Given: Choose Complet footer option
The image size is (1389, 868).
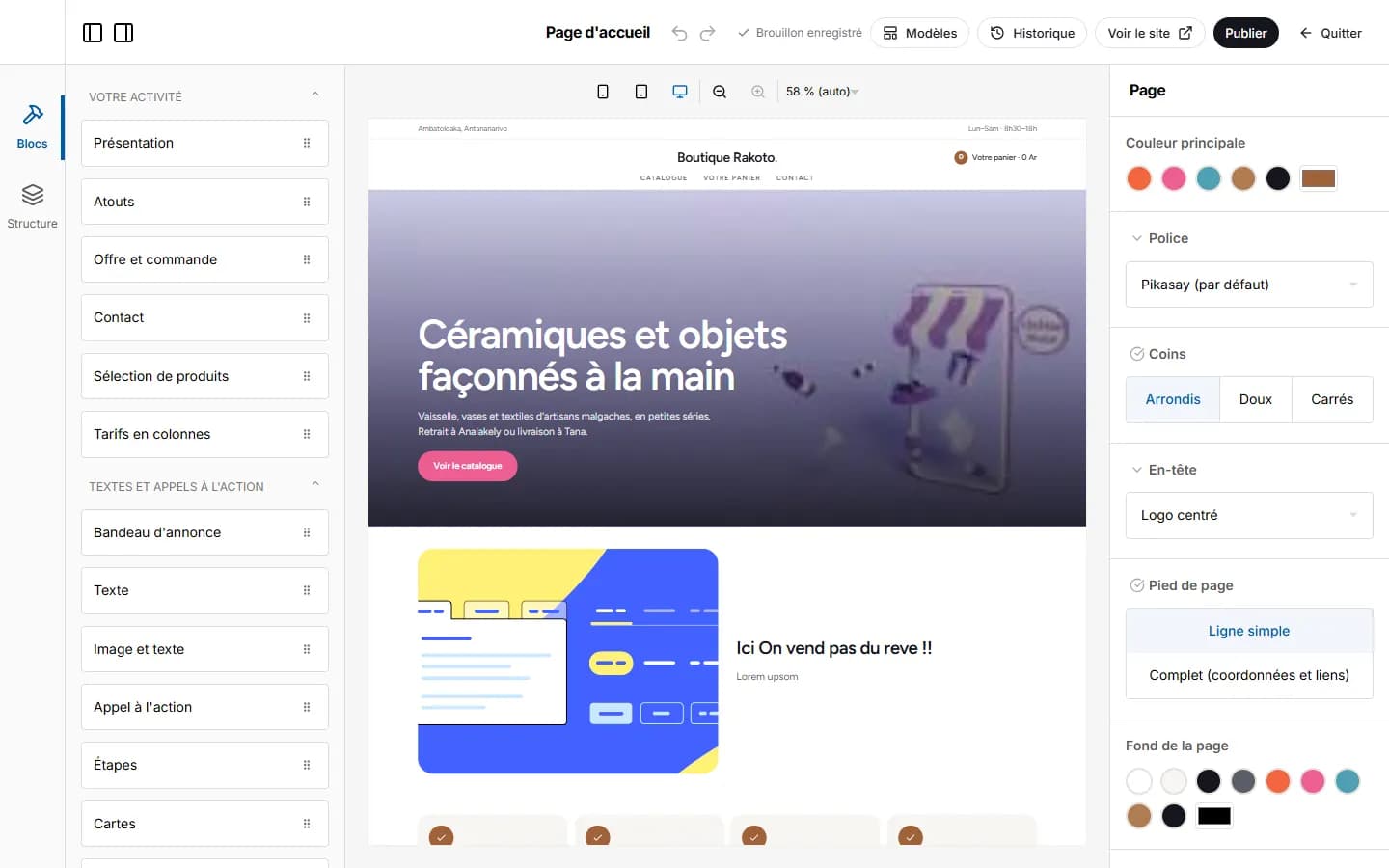Looking at the screenshot, I should click(x=1249, y=675).
